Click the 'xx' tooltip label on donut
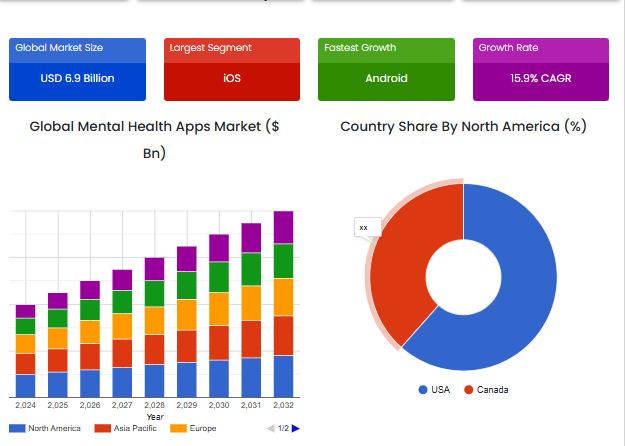This screenshot has height=446, width=625. 363,228
